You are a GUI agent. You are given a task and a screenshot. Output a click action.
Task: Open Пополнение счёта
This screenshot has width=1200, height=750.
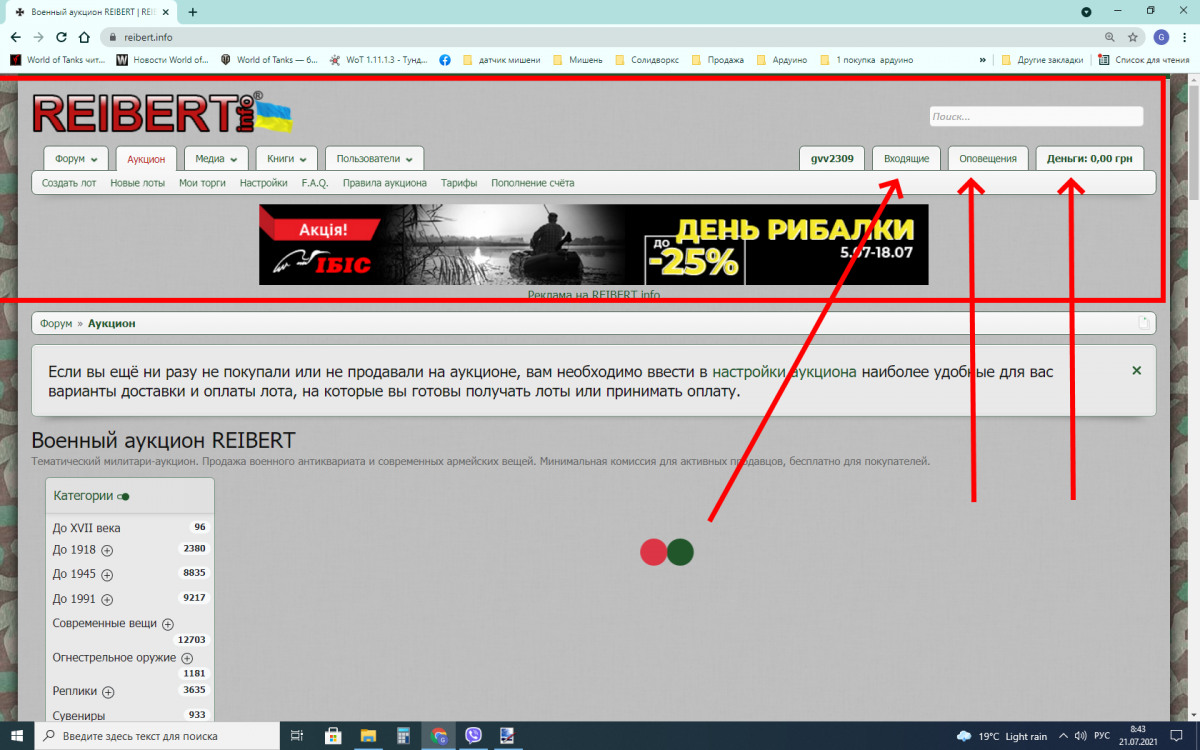point(533,183)
